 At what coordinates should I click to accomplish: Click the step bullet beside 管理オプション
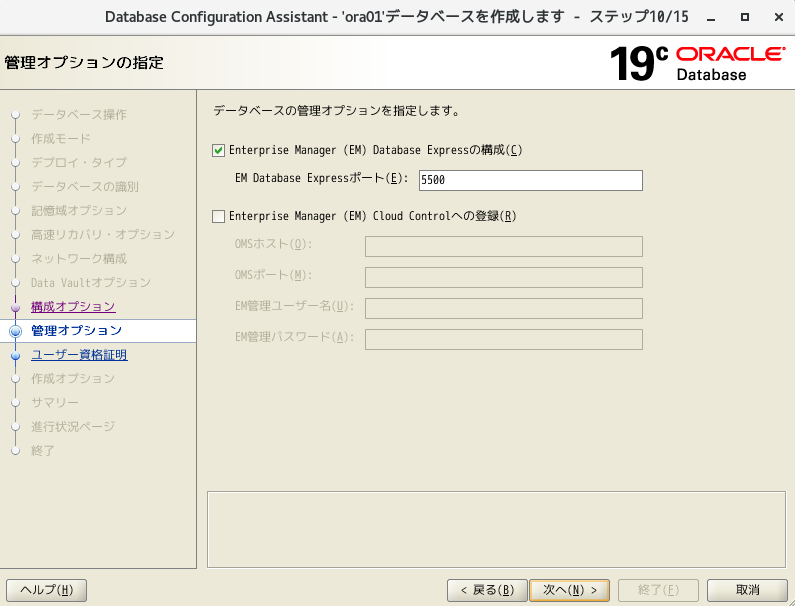click(x=16, y=331)
